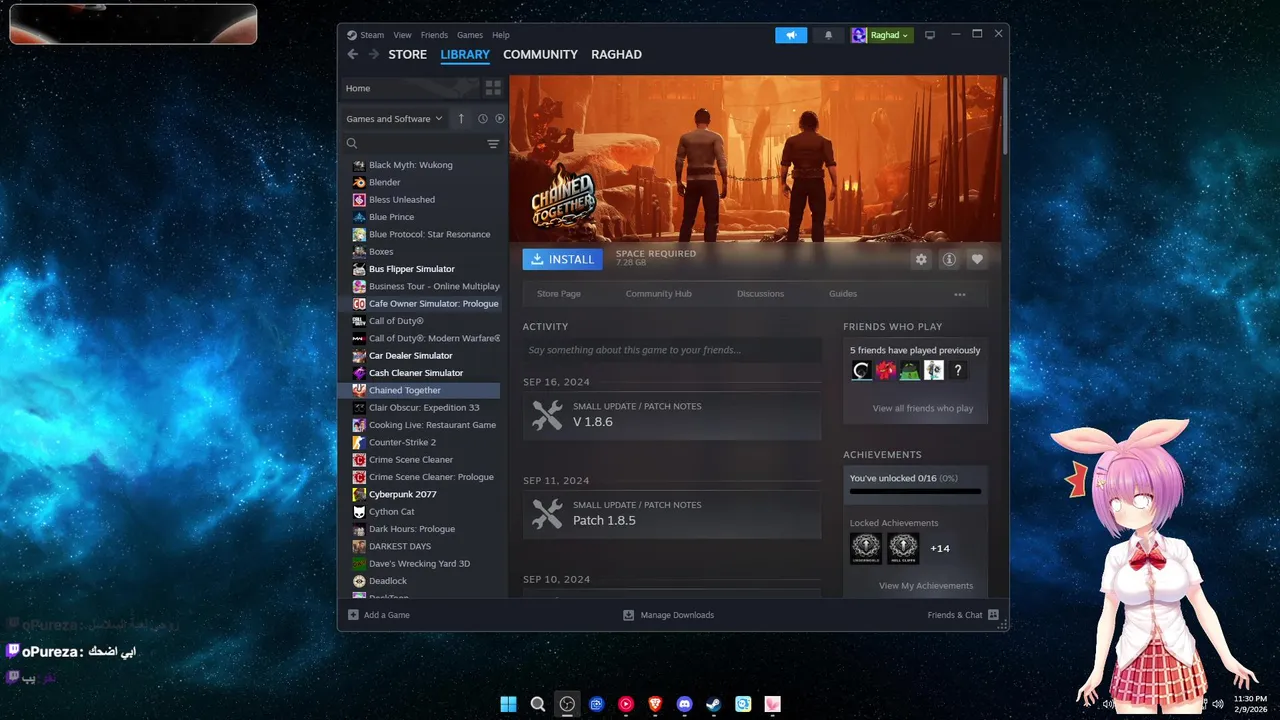
Task: Switch library to grid collections view
Action: click(493, 88)
